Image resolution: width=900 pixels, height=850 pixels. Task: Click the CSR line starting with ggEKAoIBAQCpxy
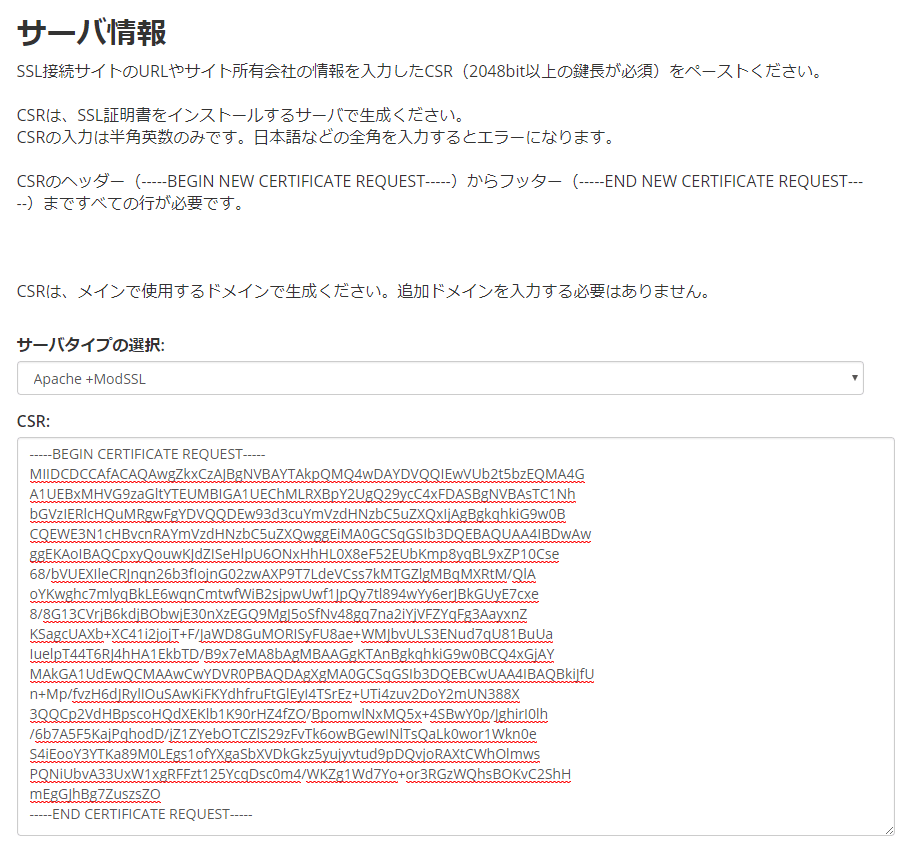[x=294, y=554]
